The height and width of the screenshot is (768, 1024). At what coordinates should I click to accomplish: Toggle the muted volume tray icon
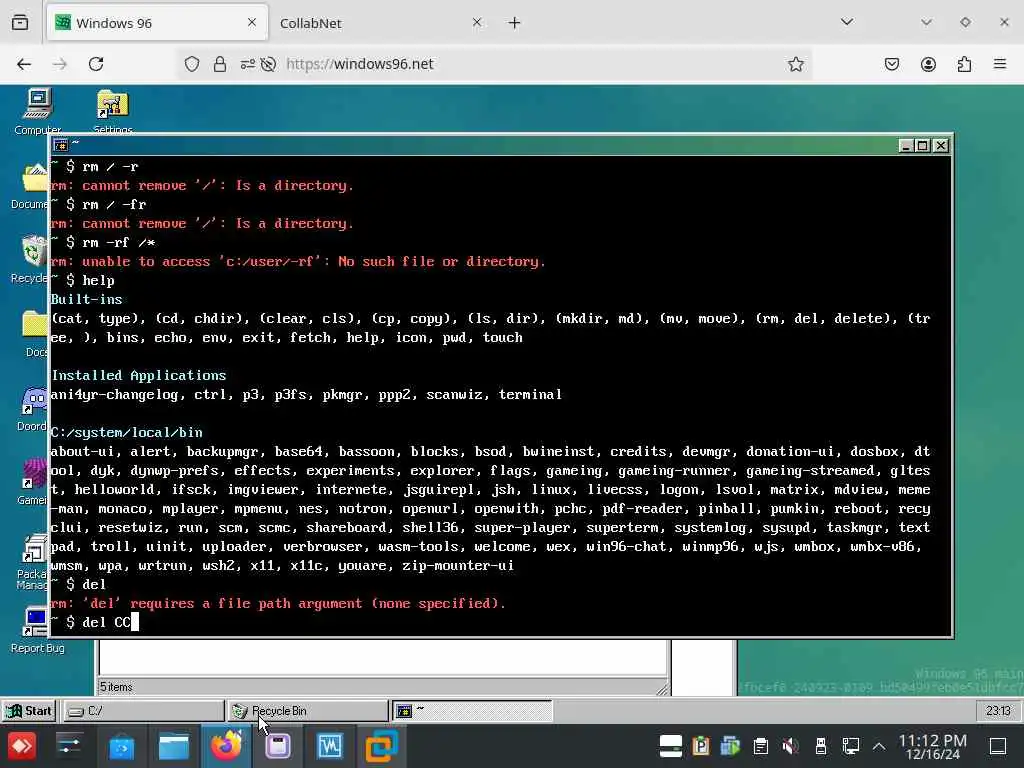(x=790, y=746)
